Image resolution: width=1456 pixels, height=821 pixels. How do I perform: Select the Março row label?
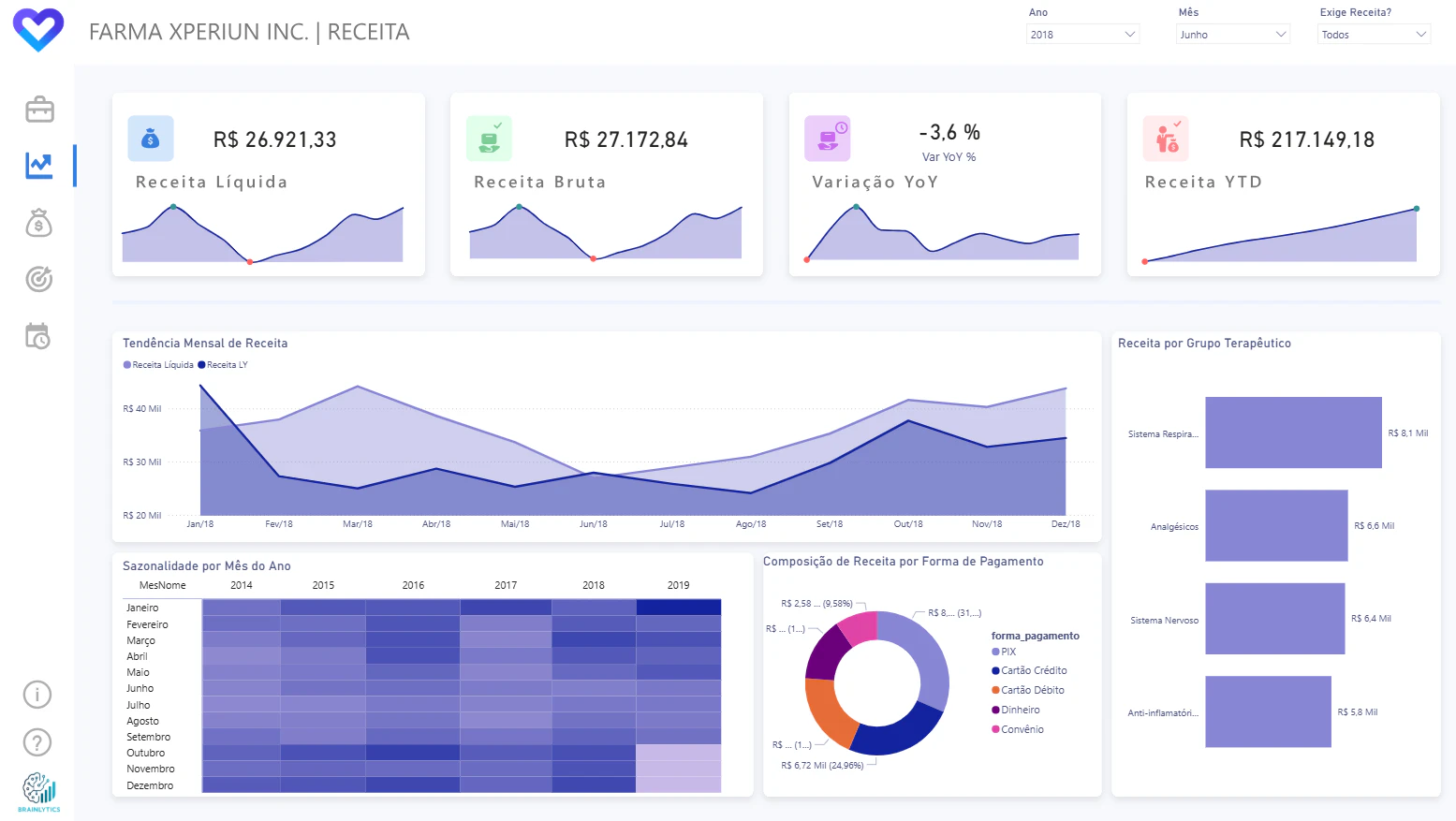pyautogui.click(x=140, y=640)
